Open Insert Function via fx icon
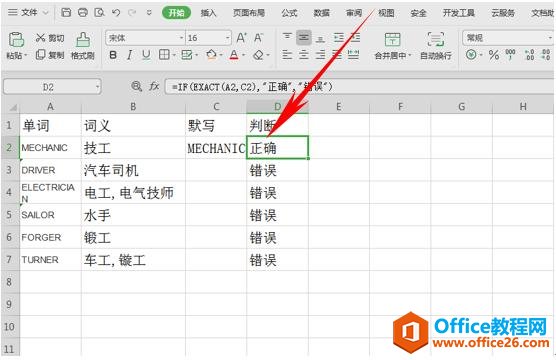The image size is (556, 360). (154, 86)
